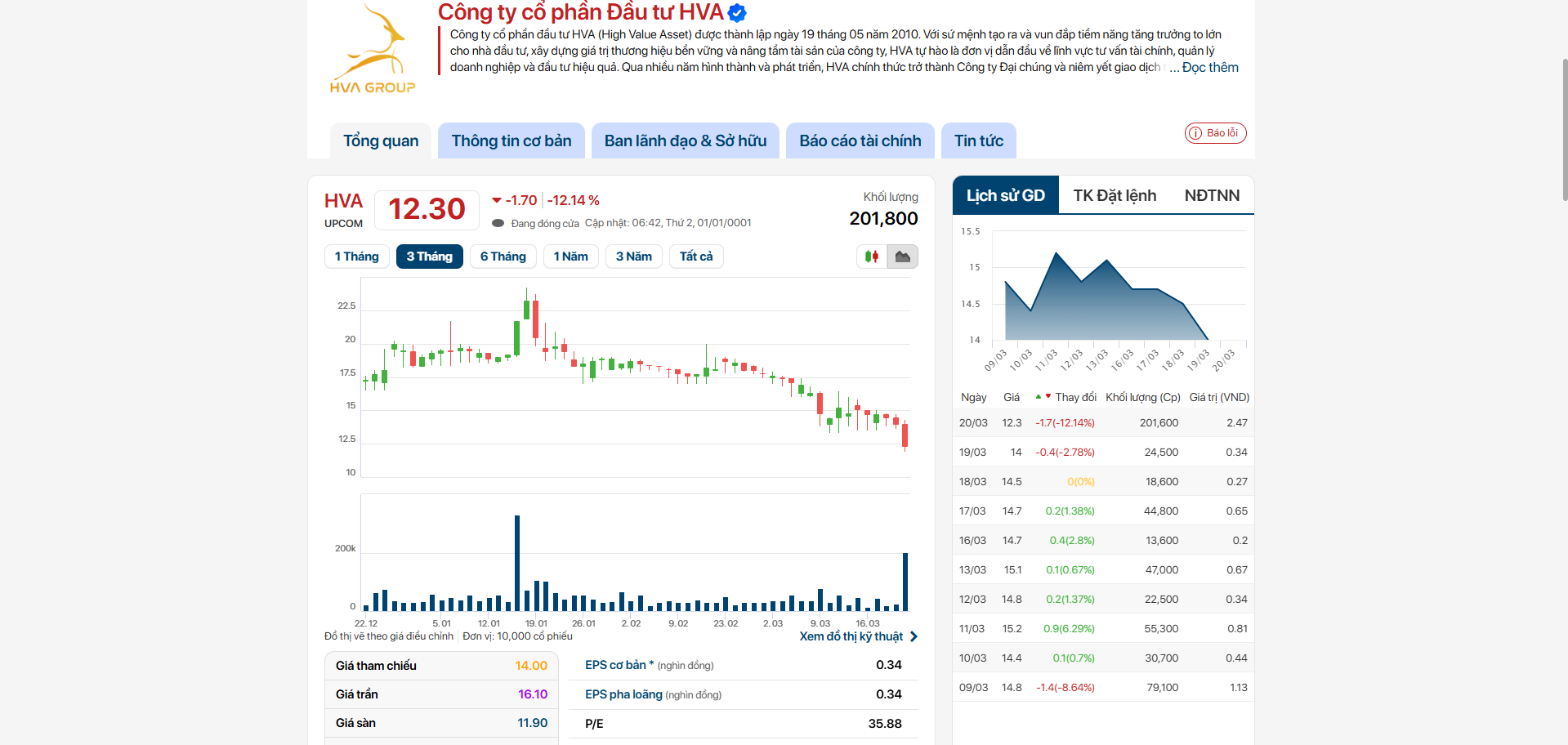This screenshot has height=745, width=1568.
Task: Click the tallest volume bar near 19.01
Action: (517, 563)
